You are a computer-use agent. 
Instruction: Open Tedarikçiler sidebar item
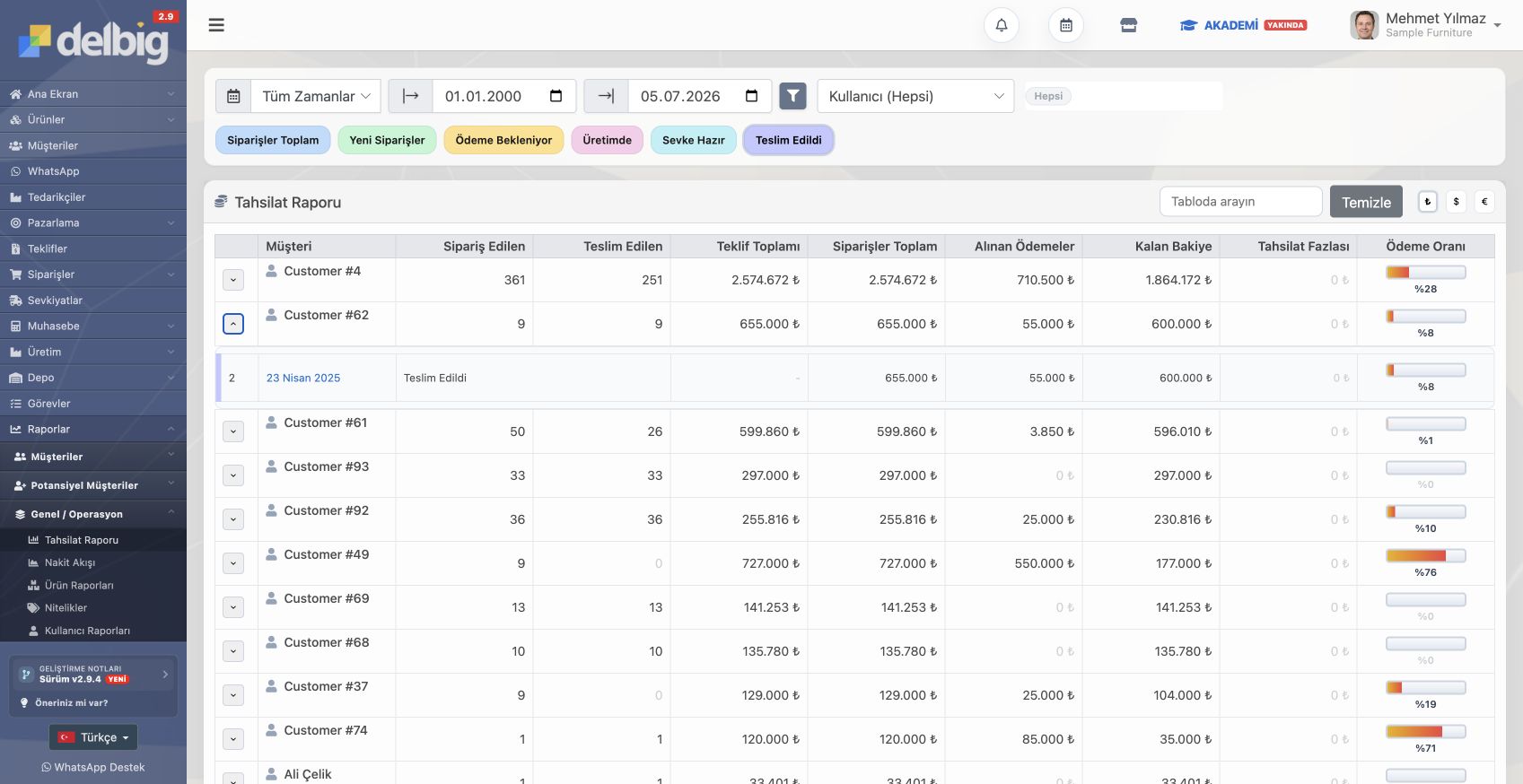coord(93,197)
